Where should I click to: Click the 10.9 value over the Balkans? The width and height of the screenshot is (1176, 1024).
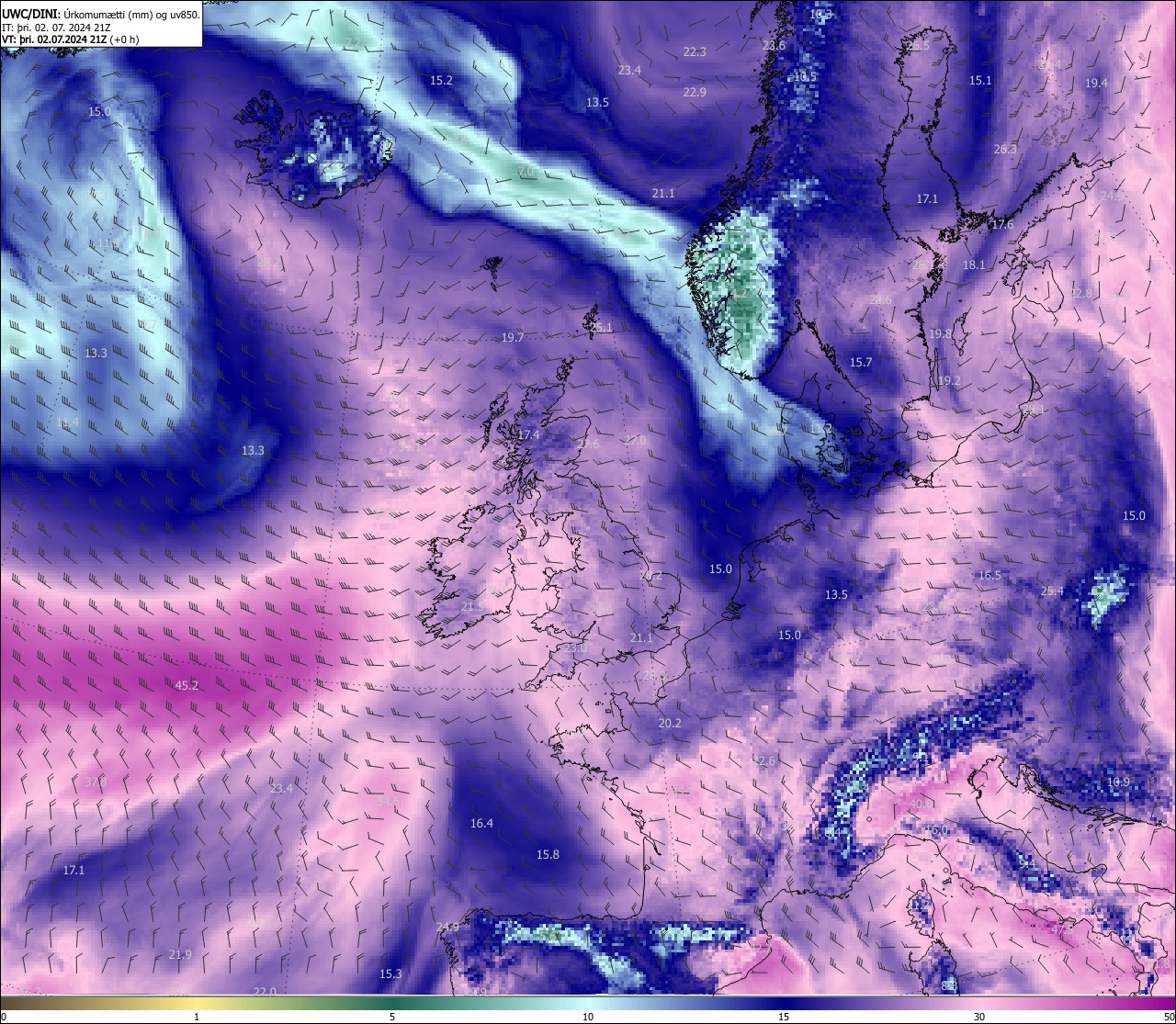tap(1118, 782)
